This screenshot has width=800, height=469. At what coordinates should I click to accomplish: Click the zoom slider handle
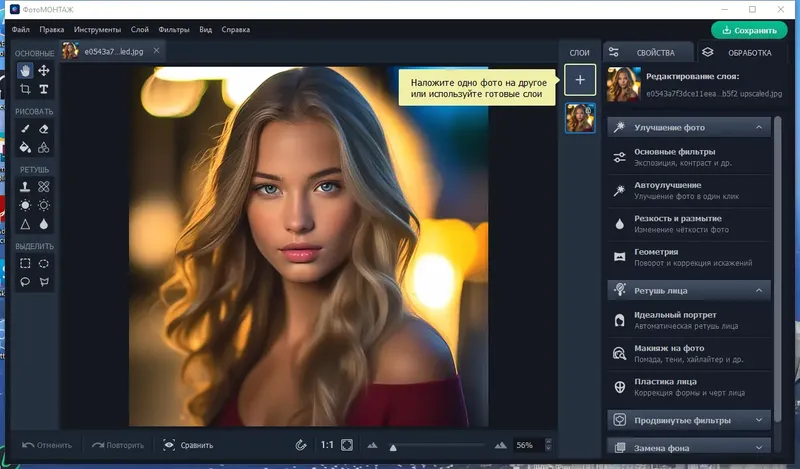tap(393, 446)
